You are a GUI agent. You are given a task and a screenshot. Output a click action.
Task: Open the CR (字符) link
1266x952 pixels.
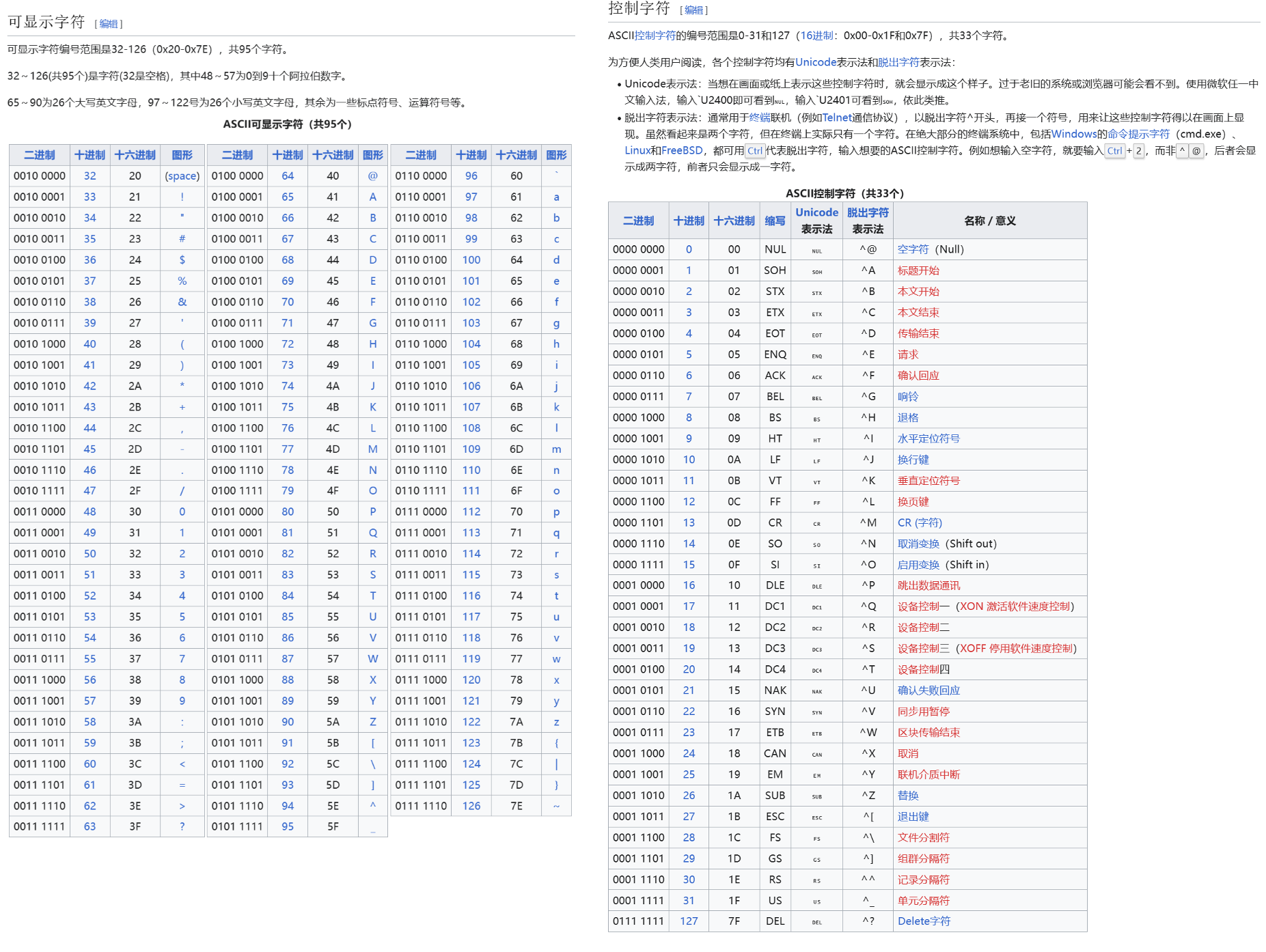(x=920, y=522)
